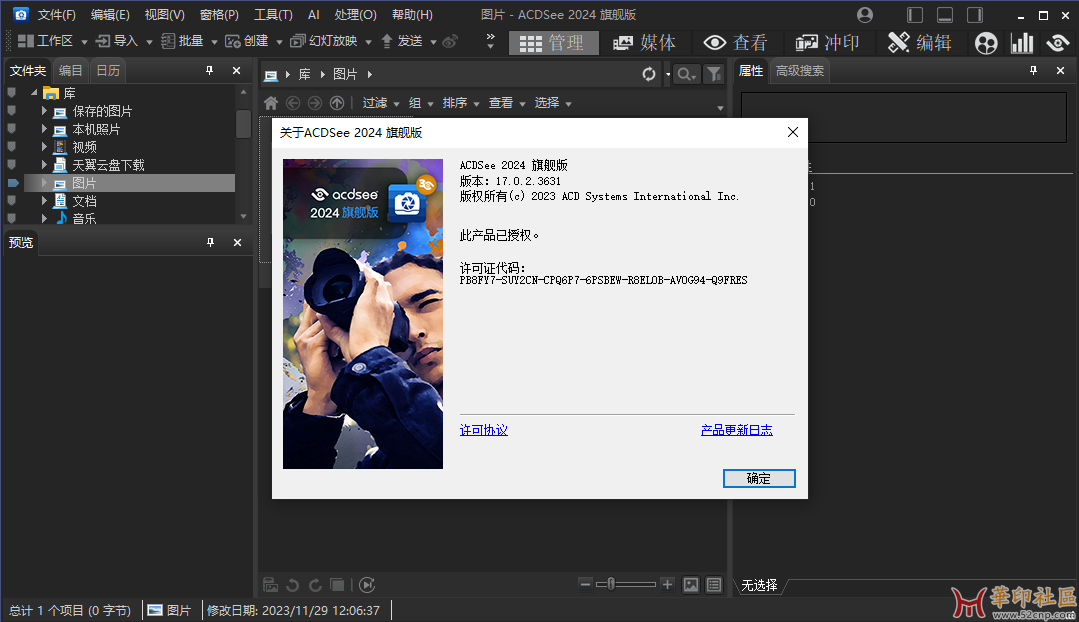The image size is (1079, 622).
Task: Click the Home navigation icon
Action: 271,103
